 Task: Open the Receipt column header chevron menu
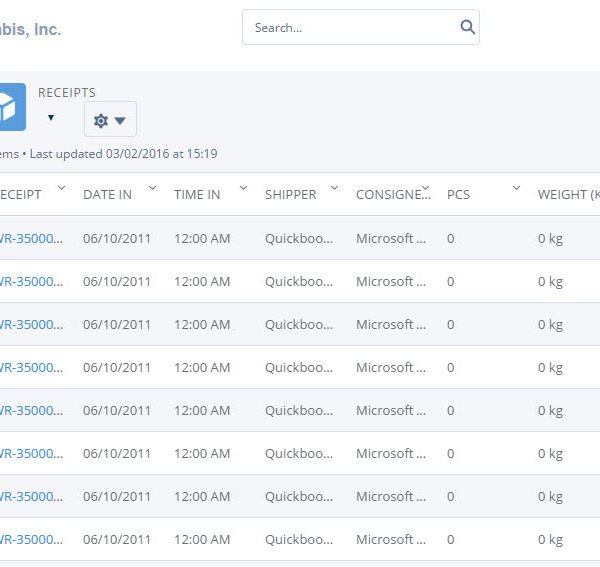click(x=61, y=187)
